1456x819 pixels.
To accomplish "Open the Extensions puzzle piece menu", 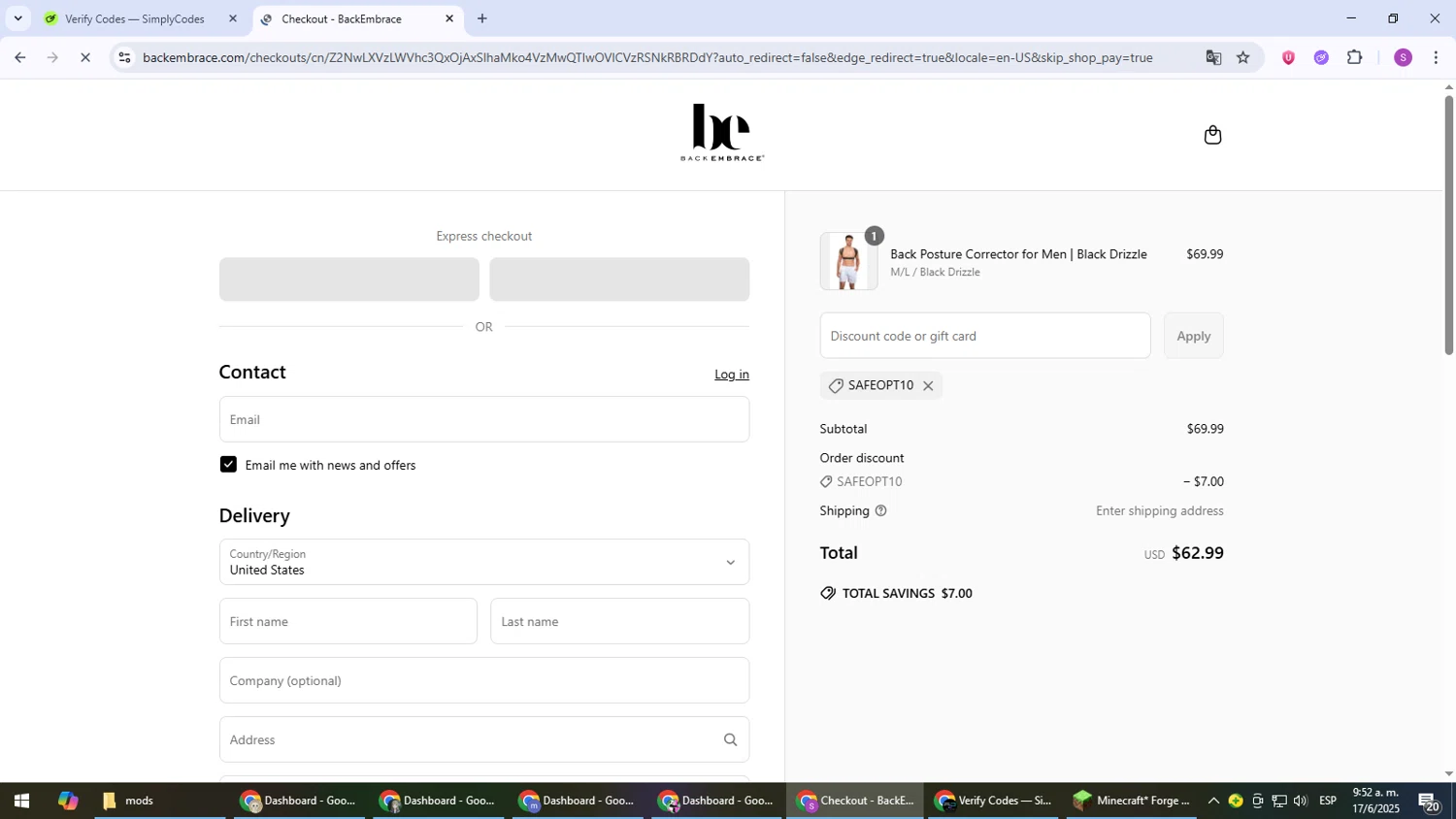I will tap(1355, 57).
